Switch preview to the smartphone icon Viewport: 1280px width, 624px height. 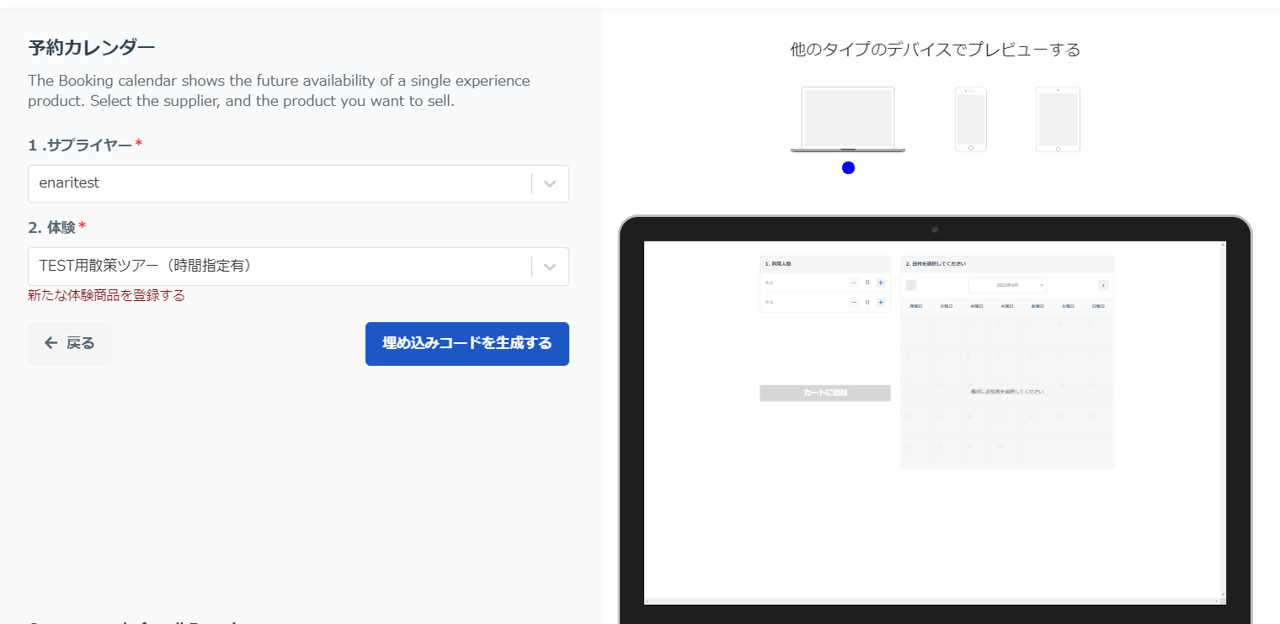970,119
